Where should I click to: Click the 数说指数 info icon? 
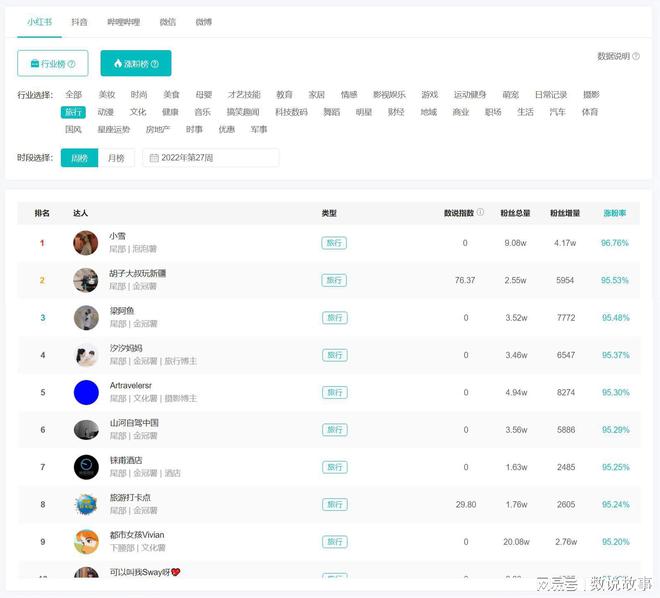[x=480, y=212]
